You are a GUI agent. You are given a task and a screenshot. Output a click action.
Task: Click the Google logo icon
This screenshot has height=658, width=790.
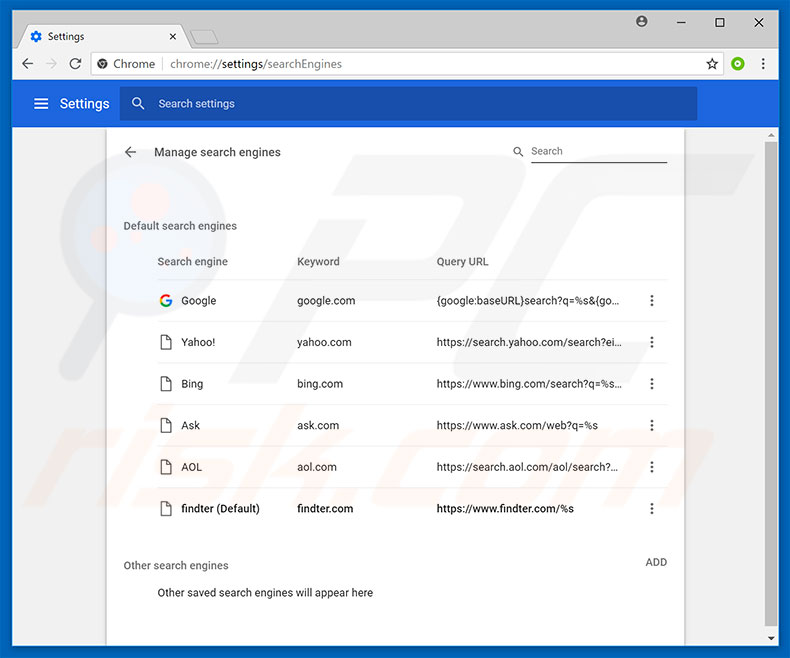(166, 301)
